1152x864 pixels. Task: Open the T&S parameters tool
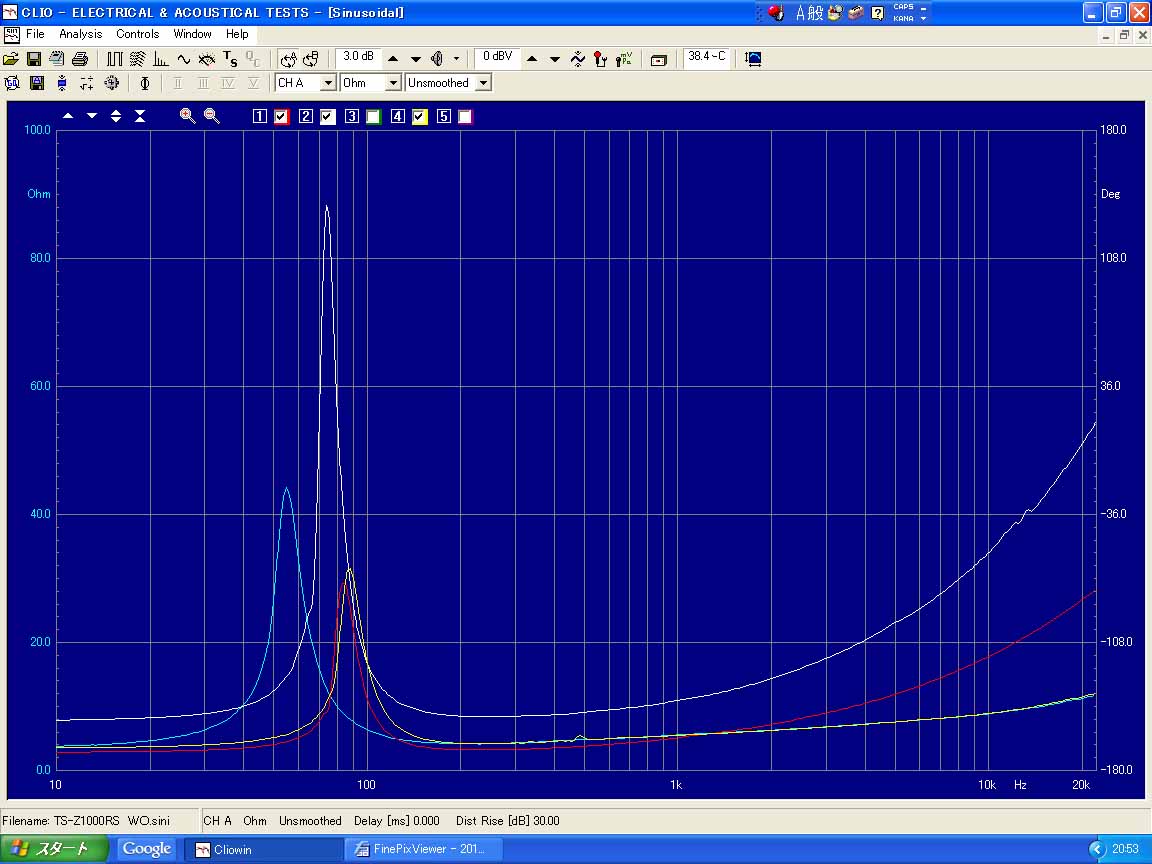click(x=230, y=59)
